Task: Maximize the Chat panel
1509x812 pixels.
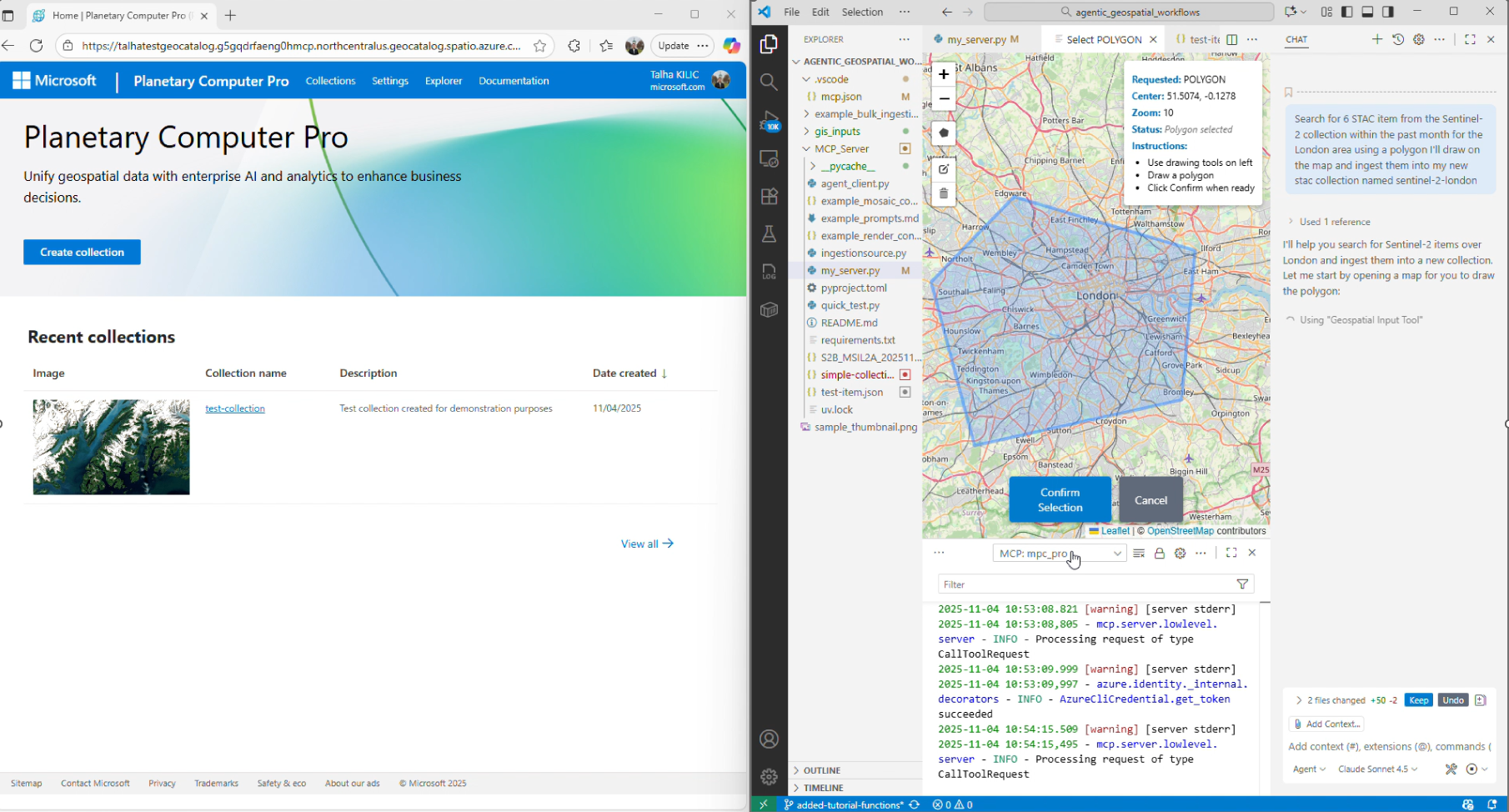Action: (x=1470, y=39)
